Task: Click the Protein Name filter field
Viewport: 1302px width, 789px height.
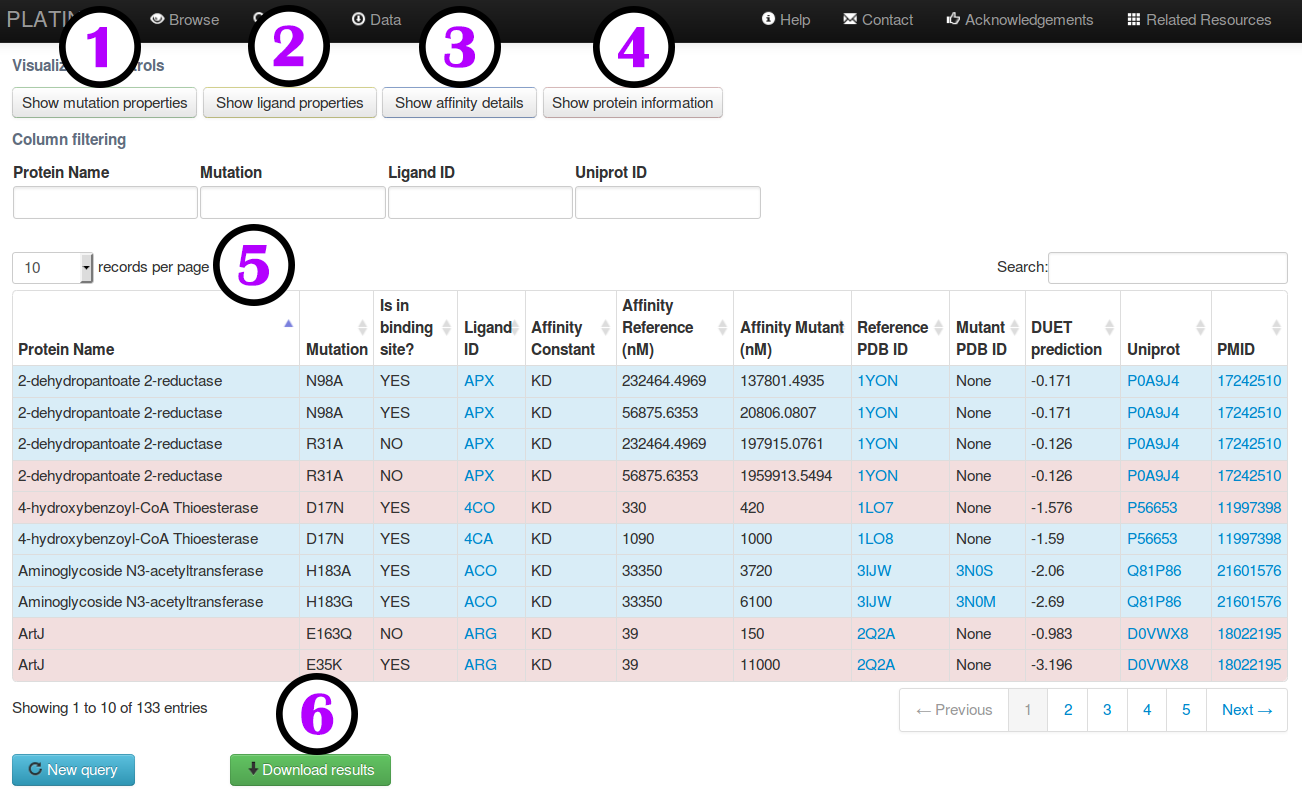Action: tap(105, 203)
